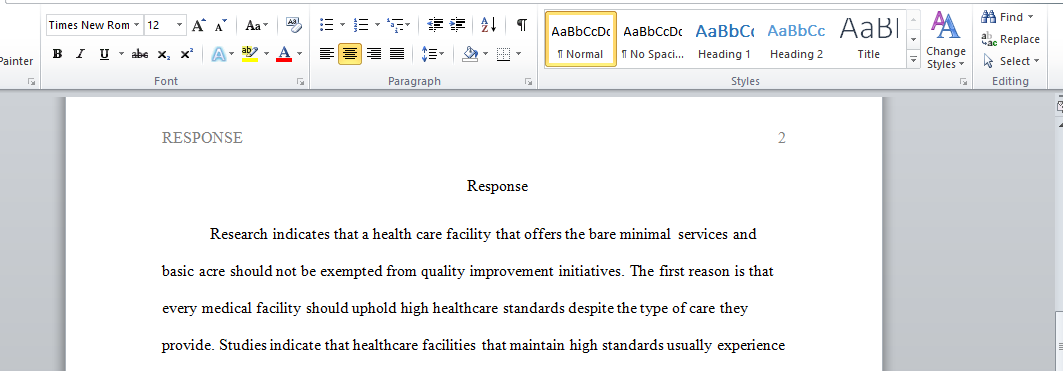Apply shading paint bucket color
The height and width of the screenshot is (371, 1063).
tap(470, 54)
